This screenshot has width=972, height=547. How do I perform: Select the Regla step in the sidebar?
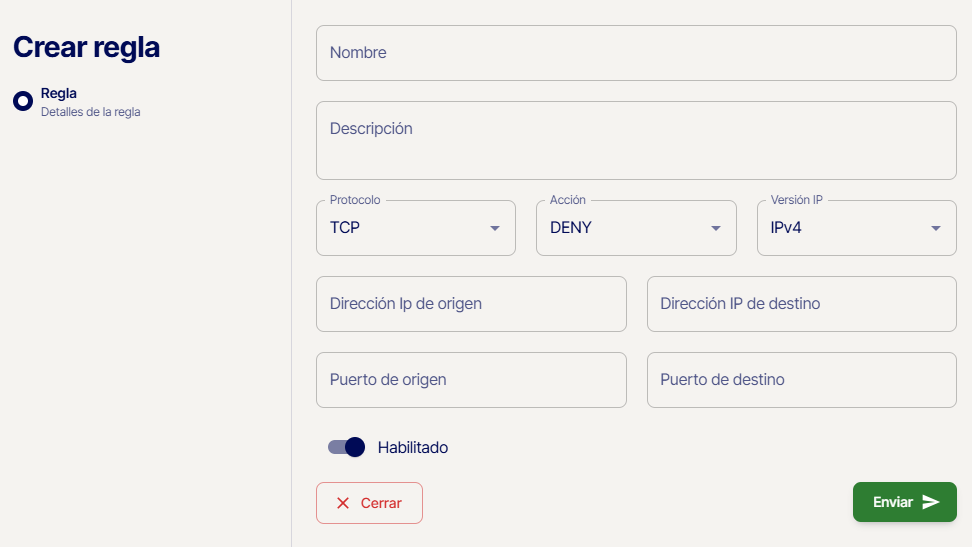click(x=59, y=93)
